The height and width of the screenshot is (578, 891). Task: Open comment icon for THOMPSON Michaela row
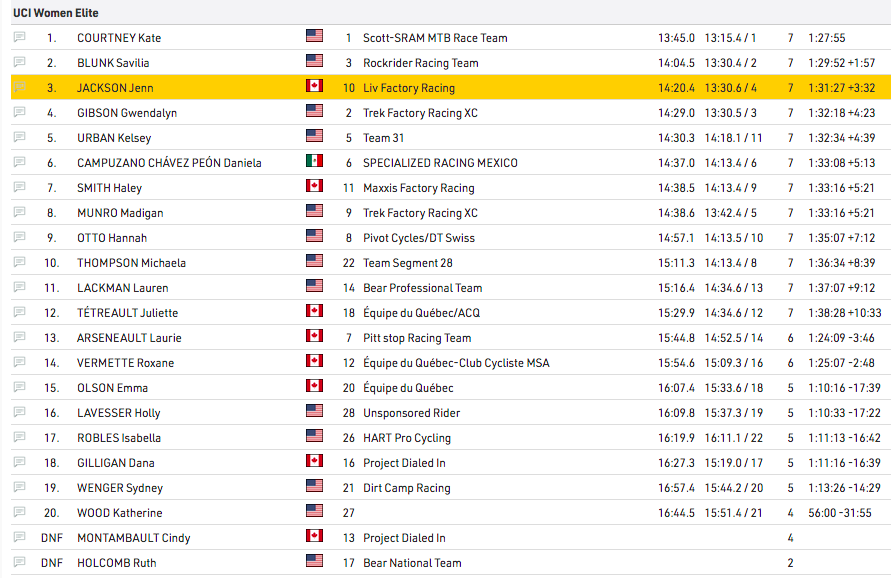point(20,262)
